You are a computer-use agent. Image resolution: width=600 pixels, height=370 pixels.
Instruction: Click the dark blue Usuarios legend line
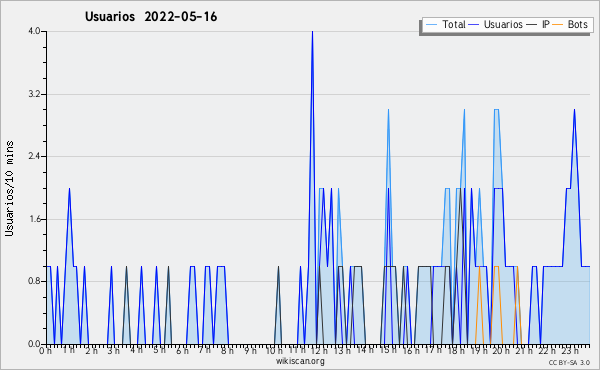point(474,25)
